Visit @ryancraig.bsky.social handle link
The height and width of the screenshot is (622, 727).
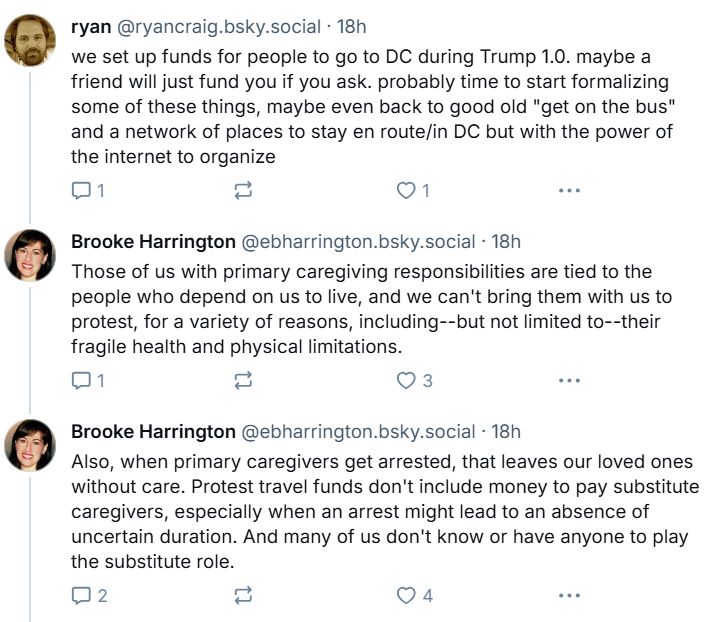click(219, 27)
